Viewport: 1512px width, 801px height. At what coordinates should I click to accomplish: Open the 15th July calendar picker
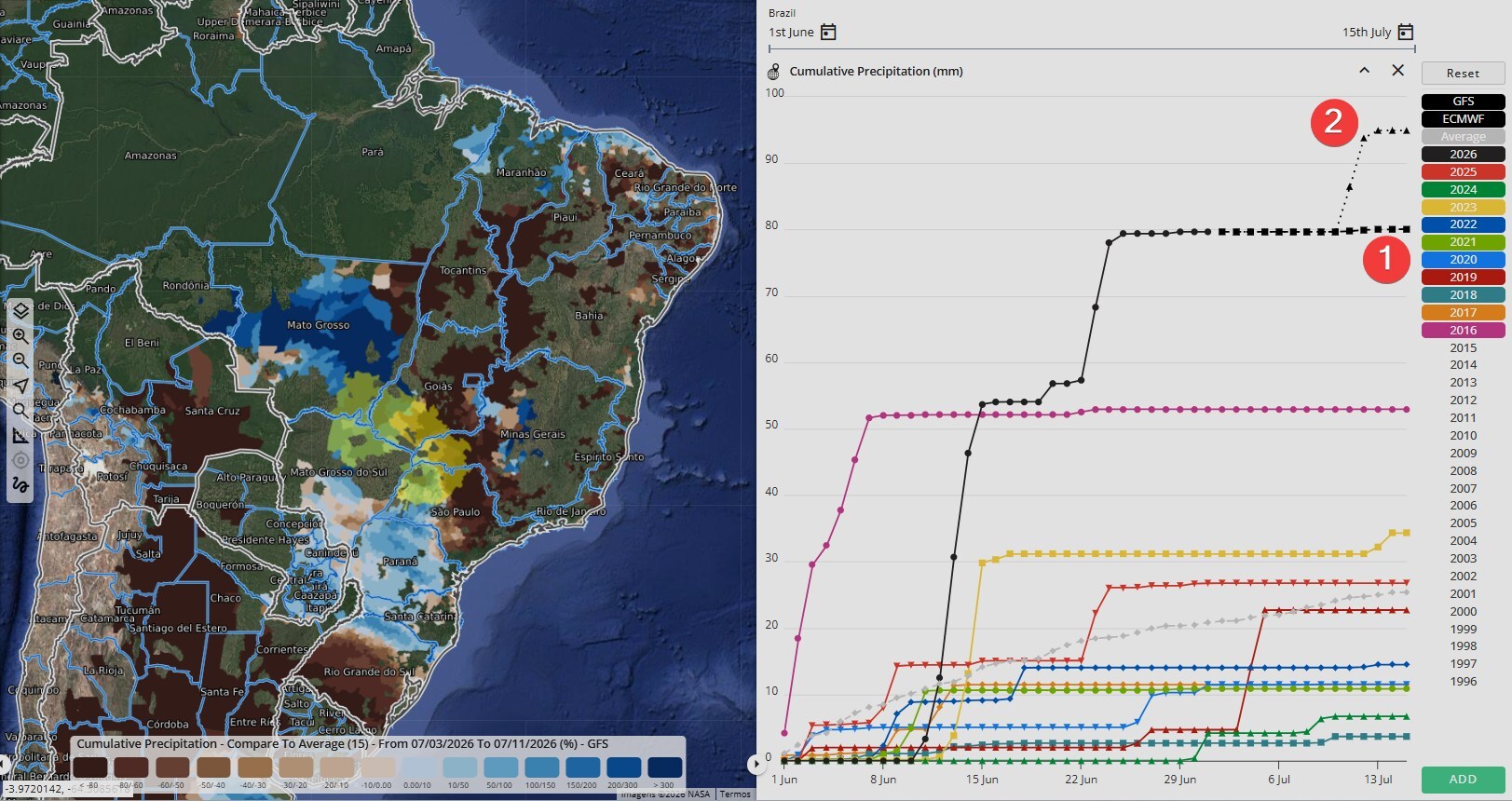coord(1406,33)
